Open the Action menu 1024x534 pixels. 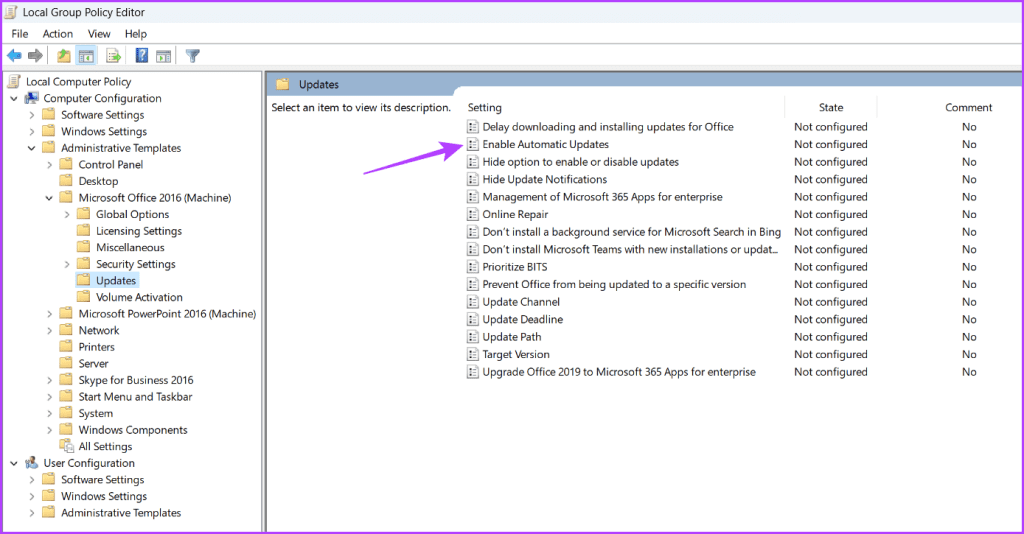point(57,33)
